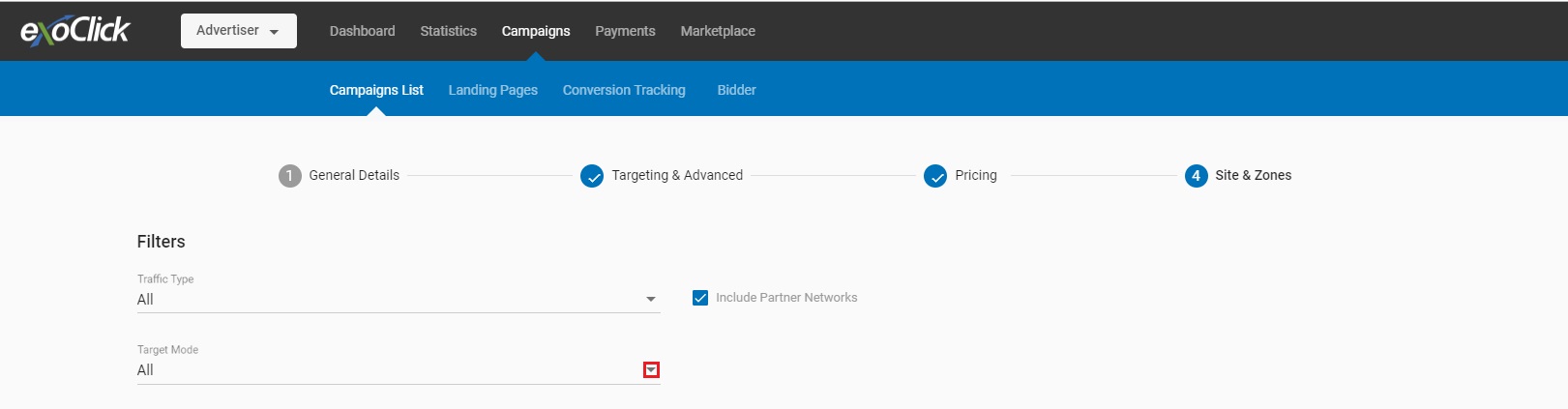
Task: Select the Campaigns menu item
Action: [536, 31]
